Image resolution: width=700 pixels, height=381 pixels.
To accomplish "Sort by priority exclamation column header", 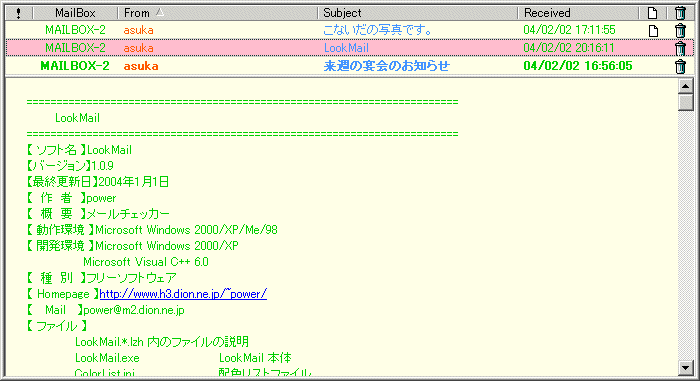I will coord(18,13).
